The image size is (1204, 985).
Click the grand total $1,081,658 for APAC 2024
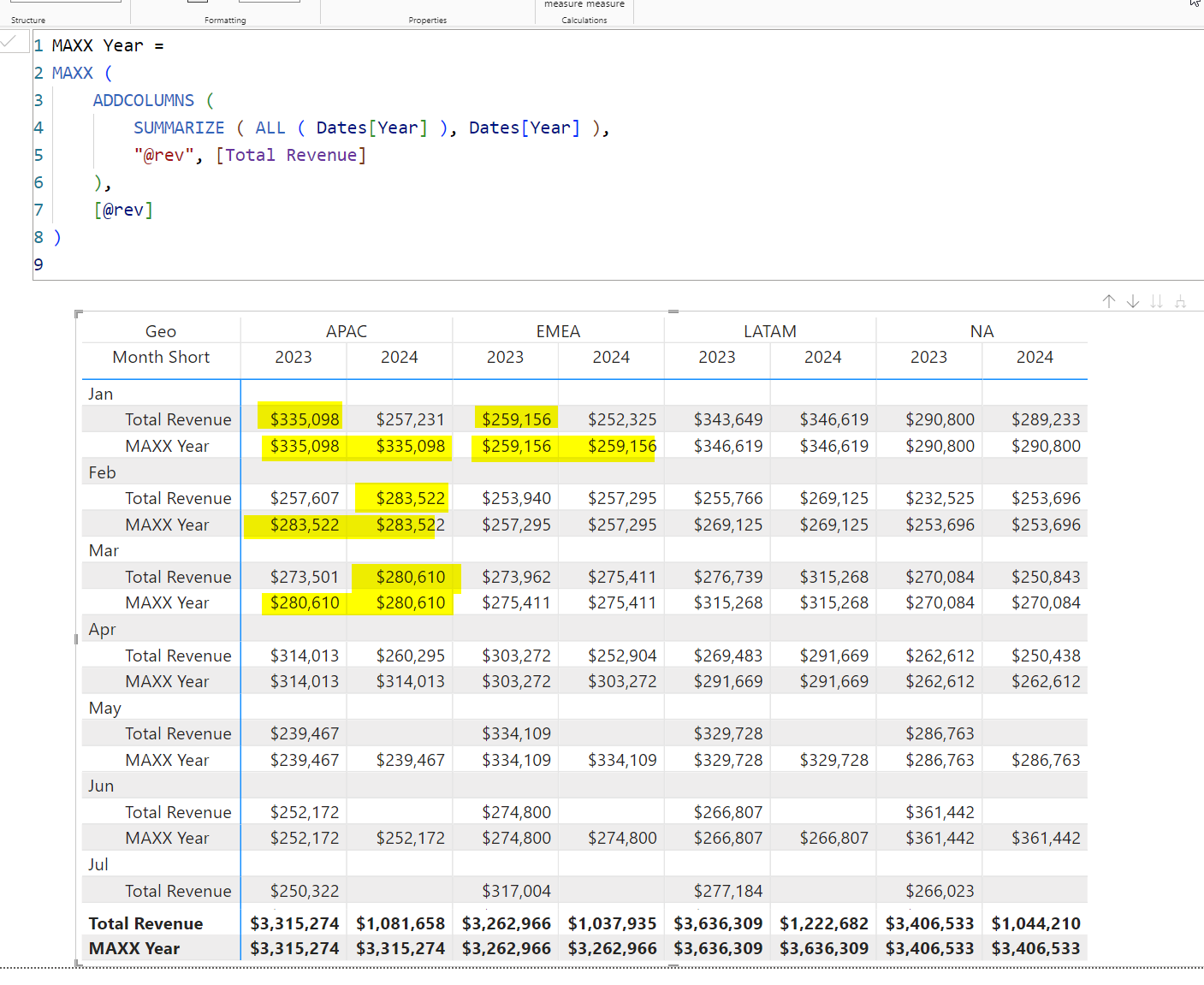point(400,923)
